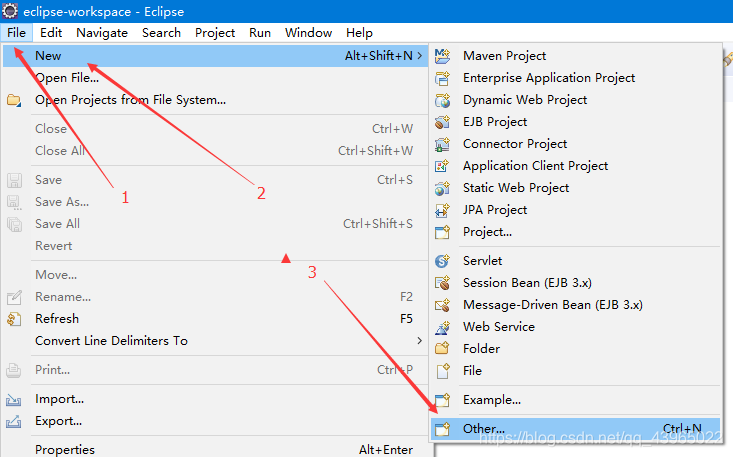Choose Revert in the File menu
The image size is (733, 457).
pyautogui.click(x=54, y=246)
